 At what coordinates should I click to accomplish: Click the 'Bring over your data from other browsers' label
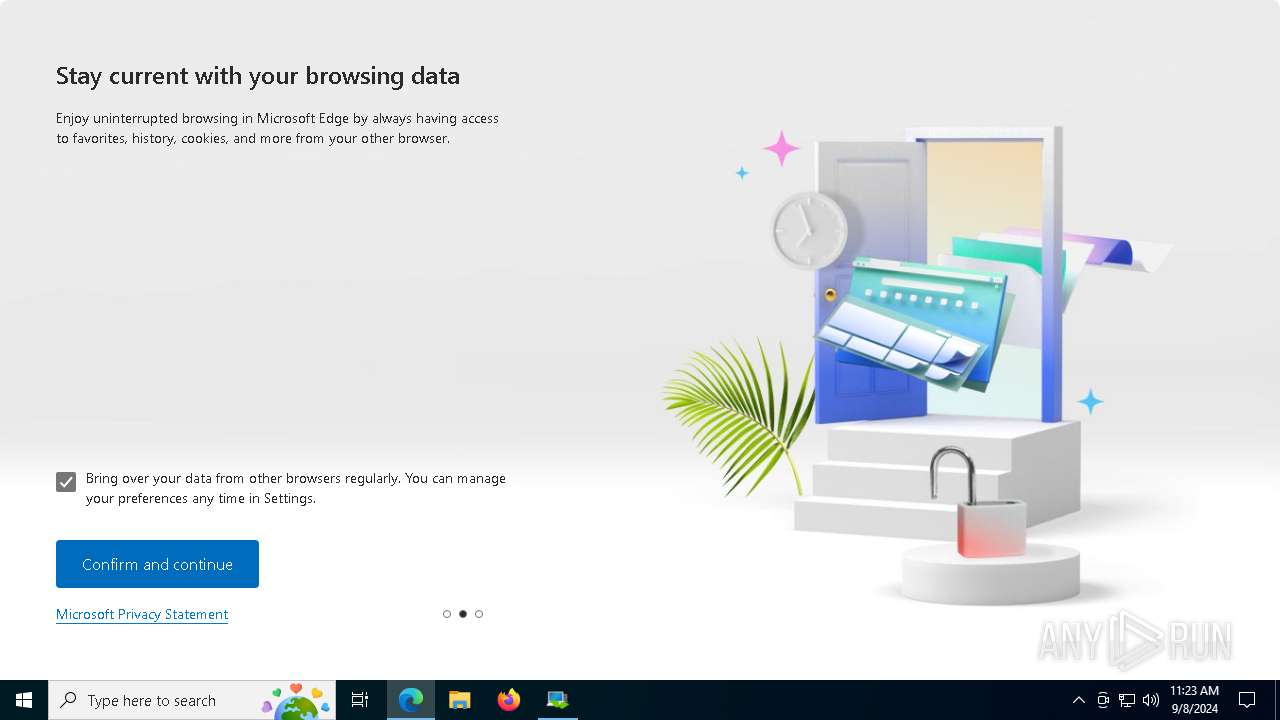(x=296, y=488)
